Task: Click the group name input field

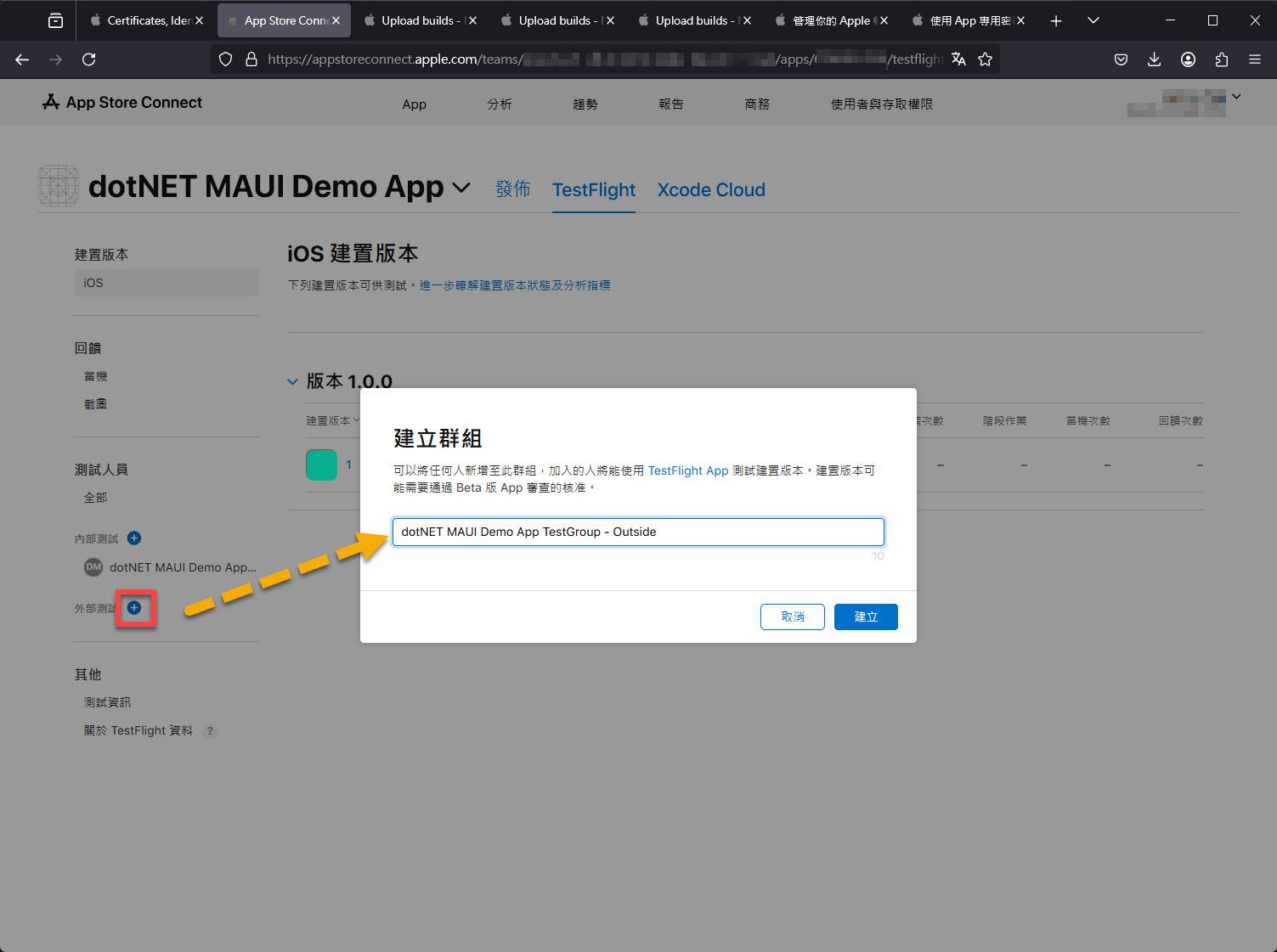Action: coord(638,532)
